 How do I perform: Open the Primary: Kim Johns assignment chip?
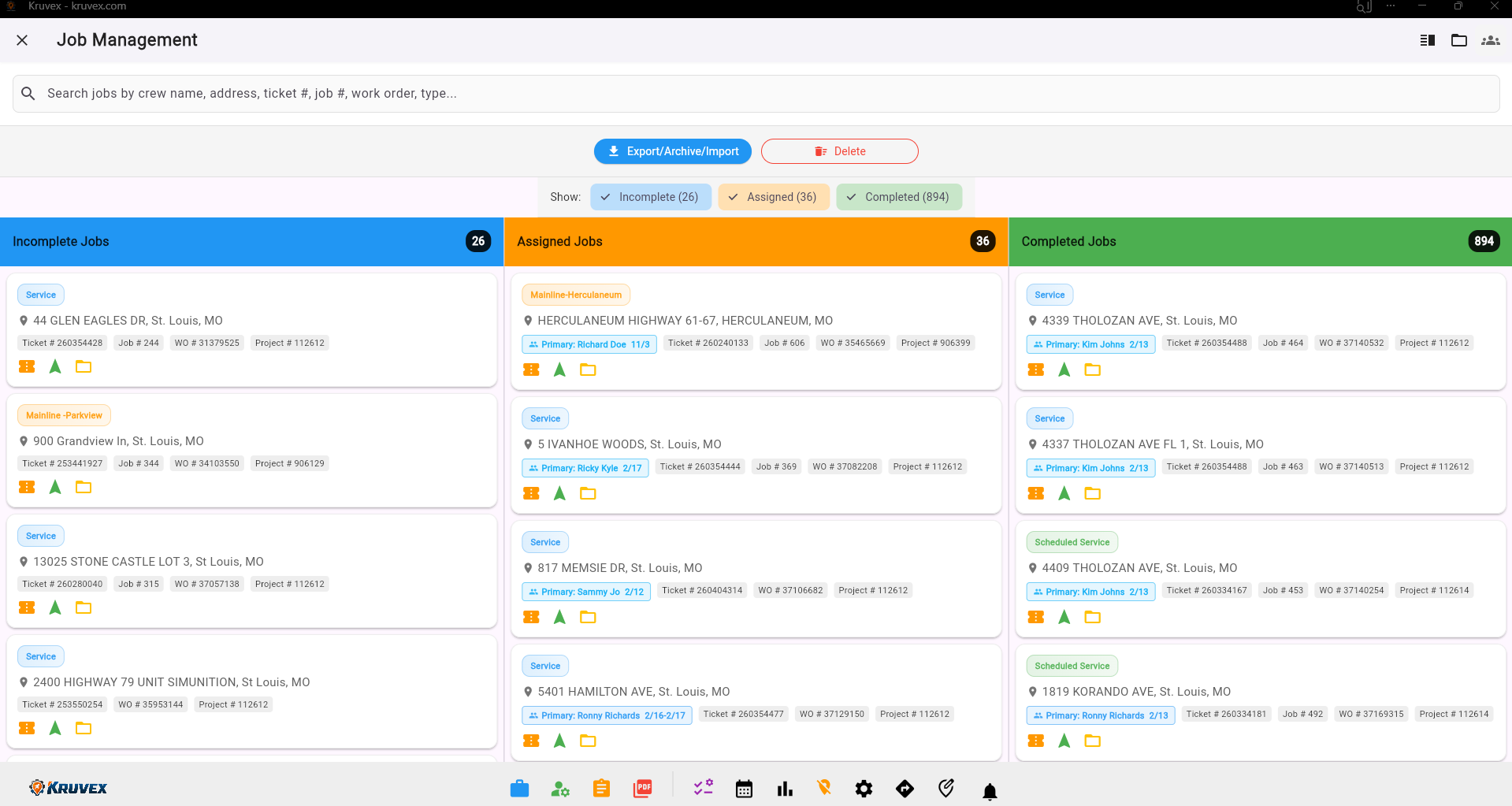pos(1090,344)
